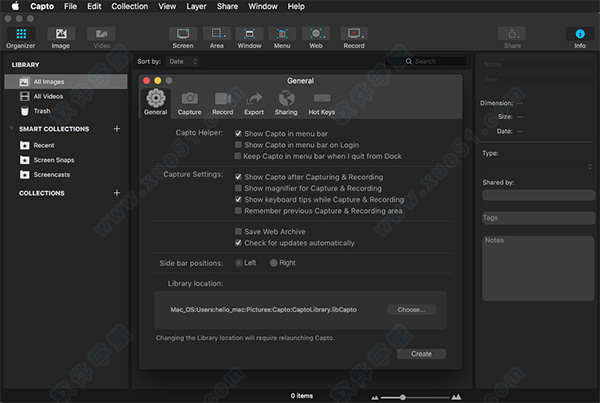
Task: Open the Collection menu
Action: (130, 6)
